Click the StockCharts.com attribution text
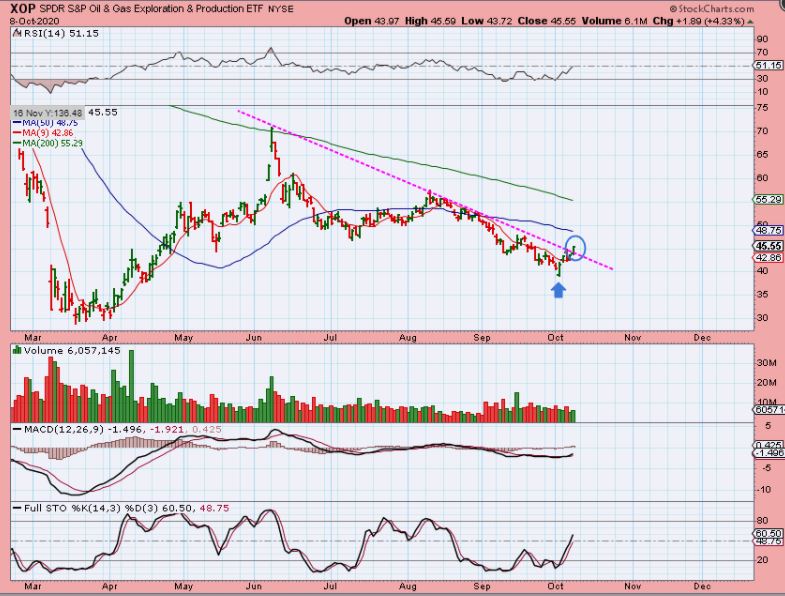Viewport: 785px width, 596px height. coord(711,9)
